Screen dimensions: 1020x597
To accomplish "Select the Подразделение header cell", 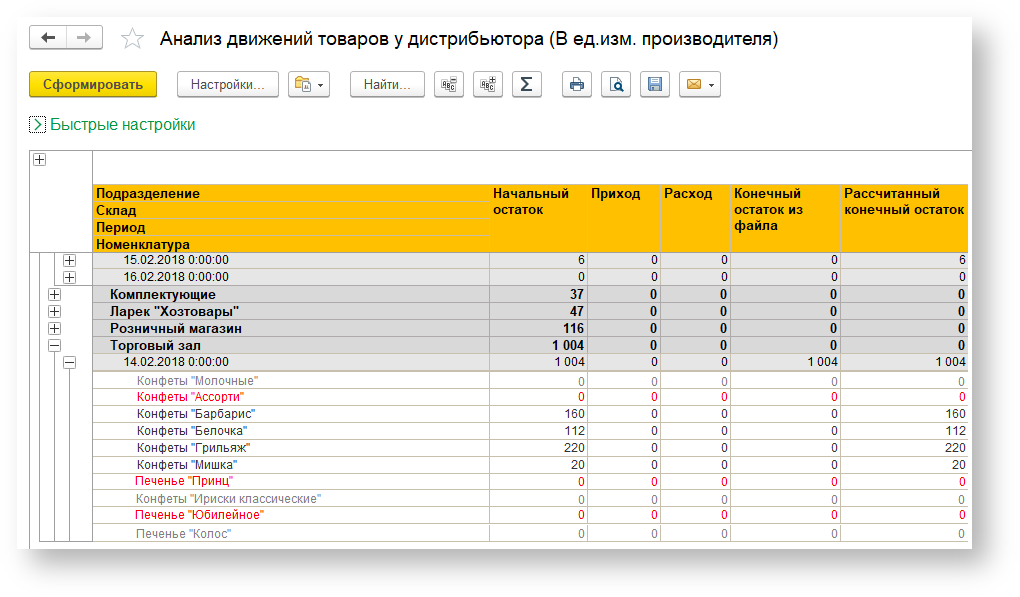I will tap(291, 194).
